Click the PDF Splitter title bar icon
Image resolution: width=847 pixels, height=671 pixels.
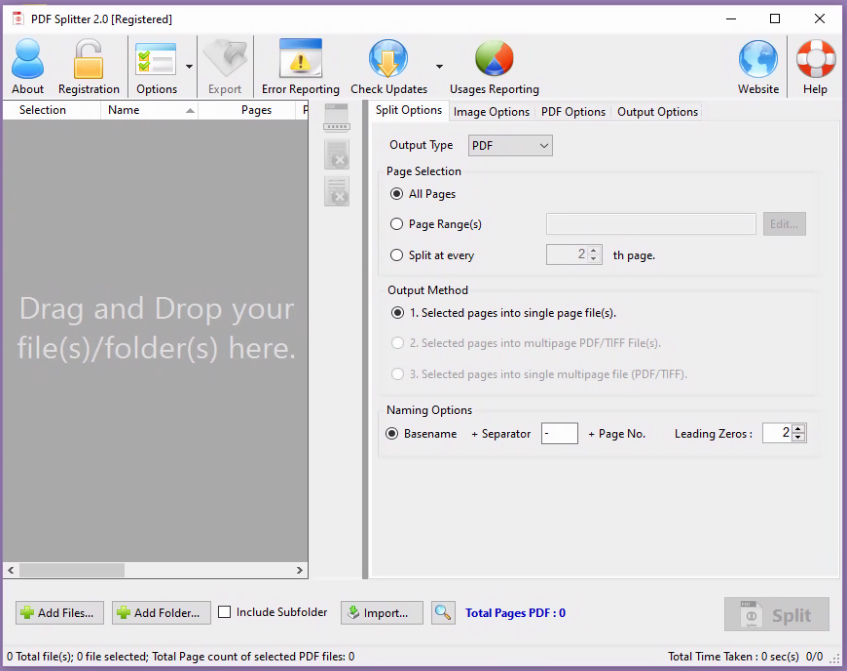click(x=18, y=19)
